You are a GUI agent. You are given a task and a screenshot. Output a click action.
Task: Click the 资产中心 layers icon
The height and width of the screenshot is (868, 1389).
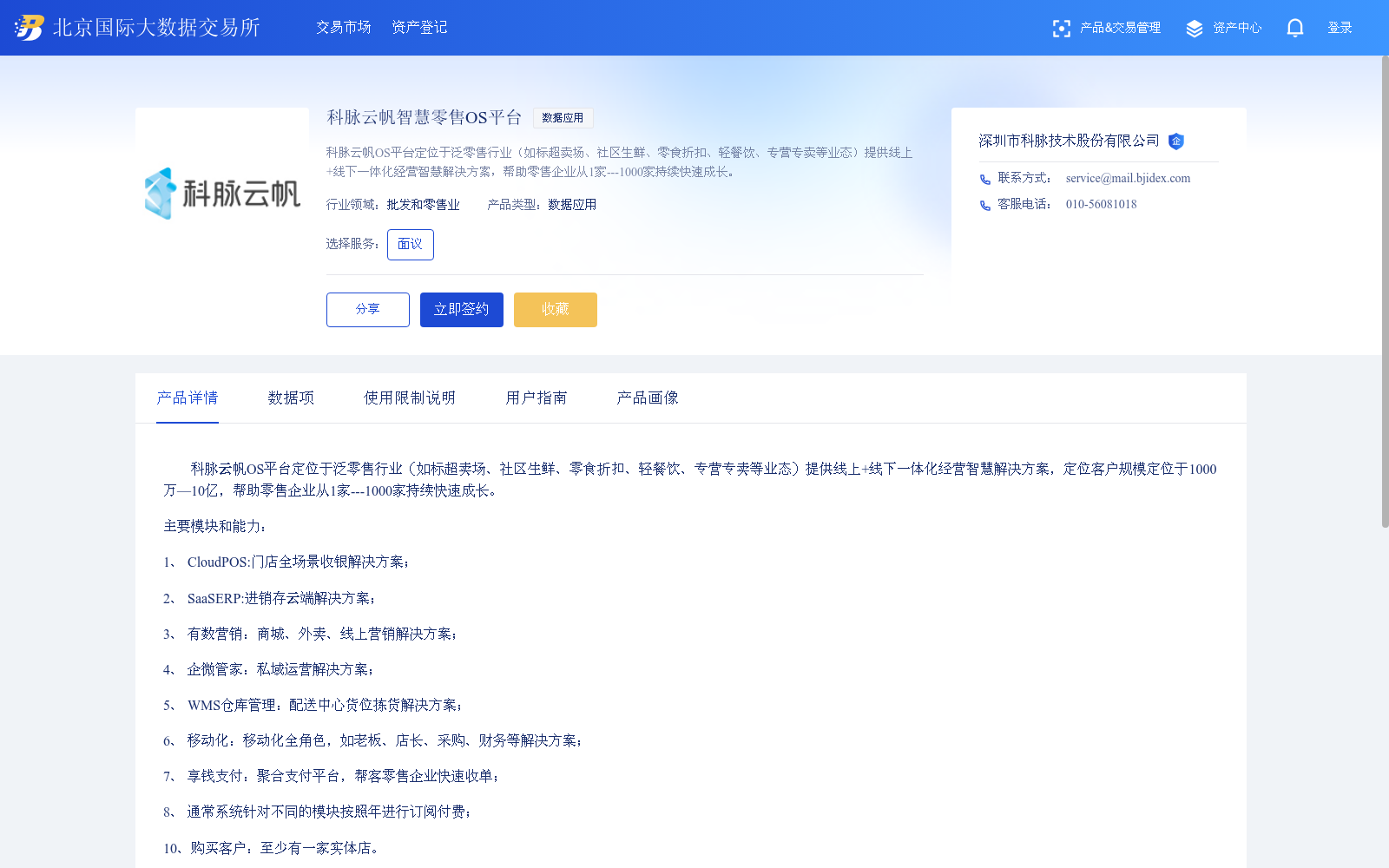1195,29
